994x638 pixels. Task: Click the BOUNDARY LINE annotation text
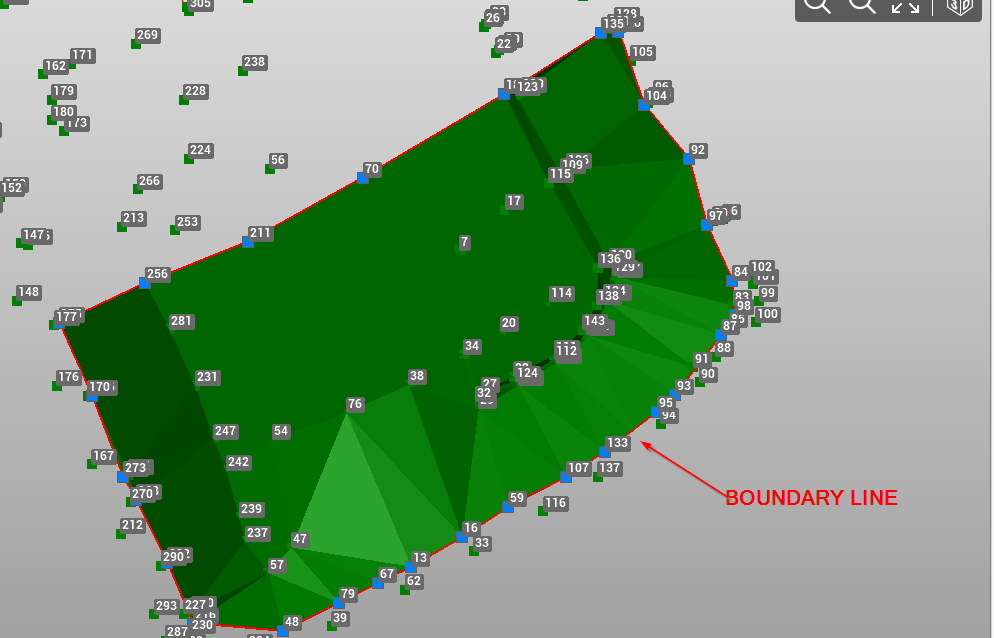pos(811,497)
